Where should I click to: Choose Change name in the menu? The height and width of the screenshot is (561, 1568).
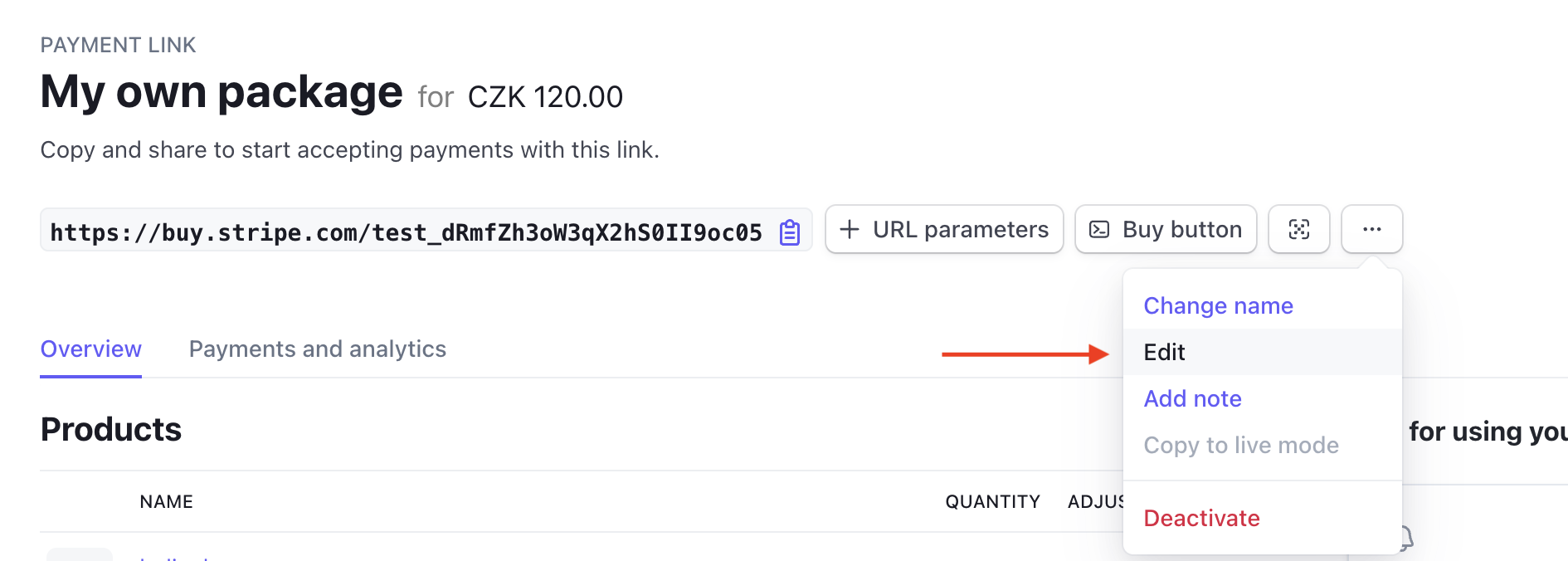click(1217, 305)
